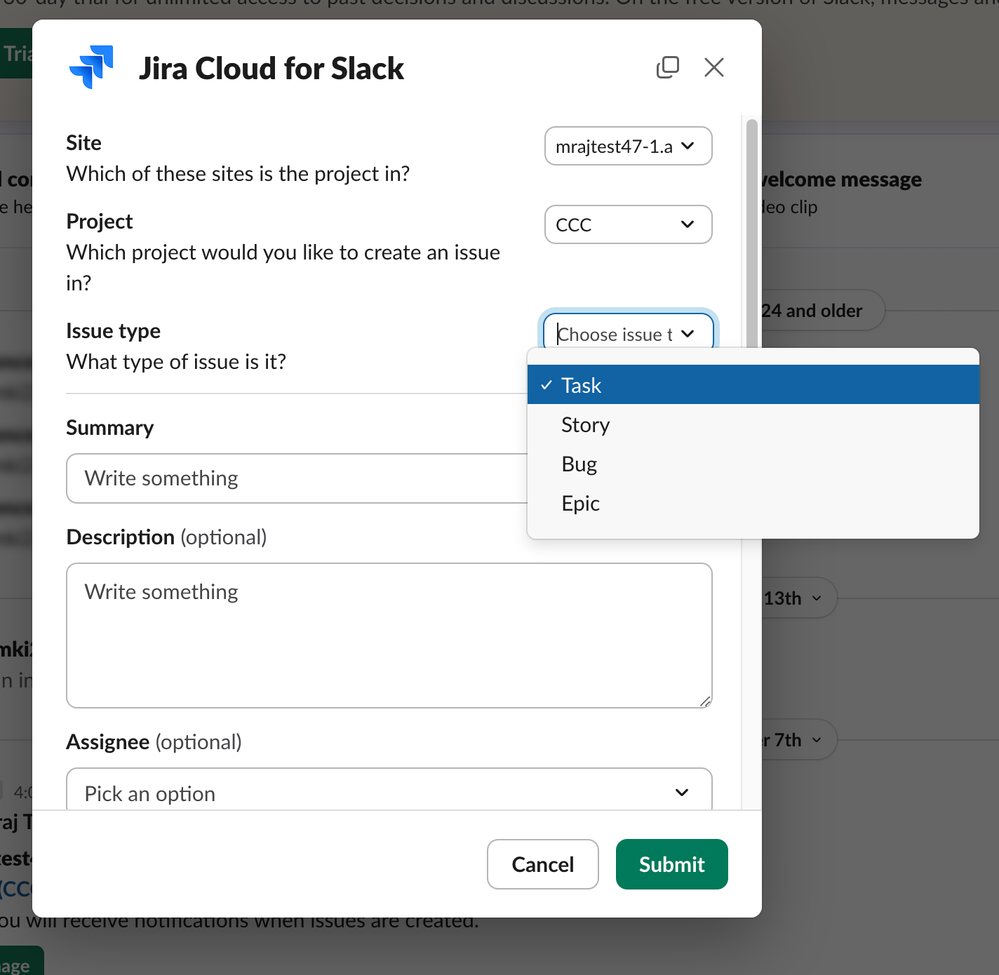Open the Project dropdown showing CCC

pyautogui.click(x=628, y=224)
